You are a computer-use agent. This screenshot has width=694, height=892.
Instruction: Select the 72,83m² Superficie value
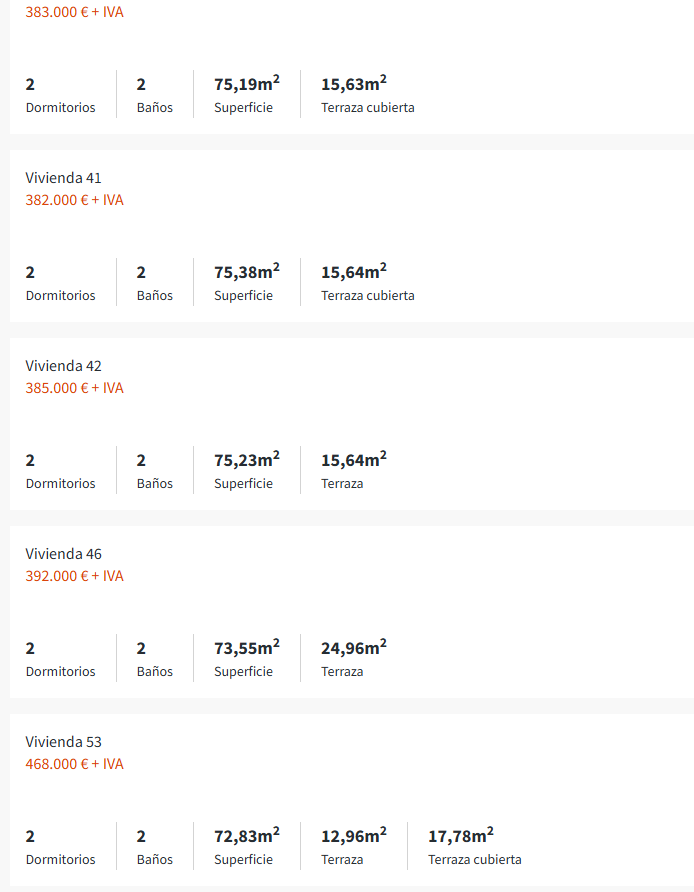(x=246, y=836)
